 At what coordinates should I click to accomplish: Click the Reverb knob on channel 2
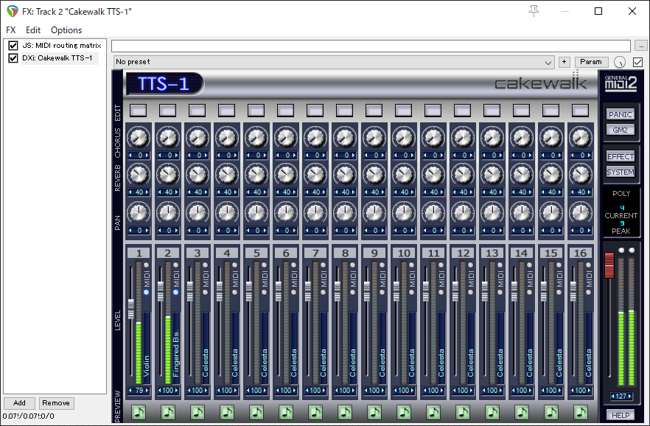pyautogui.click(x=168, y=175)
